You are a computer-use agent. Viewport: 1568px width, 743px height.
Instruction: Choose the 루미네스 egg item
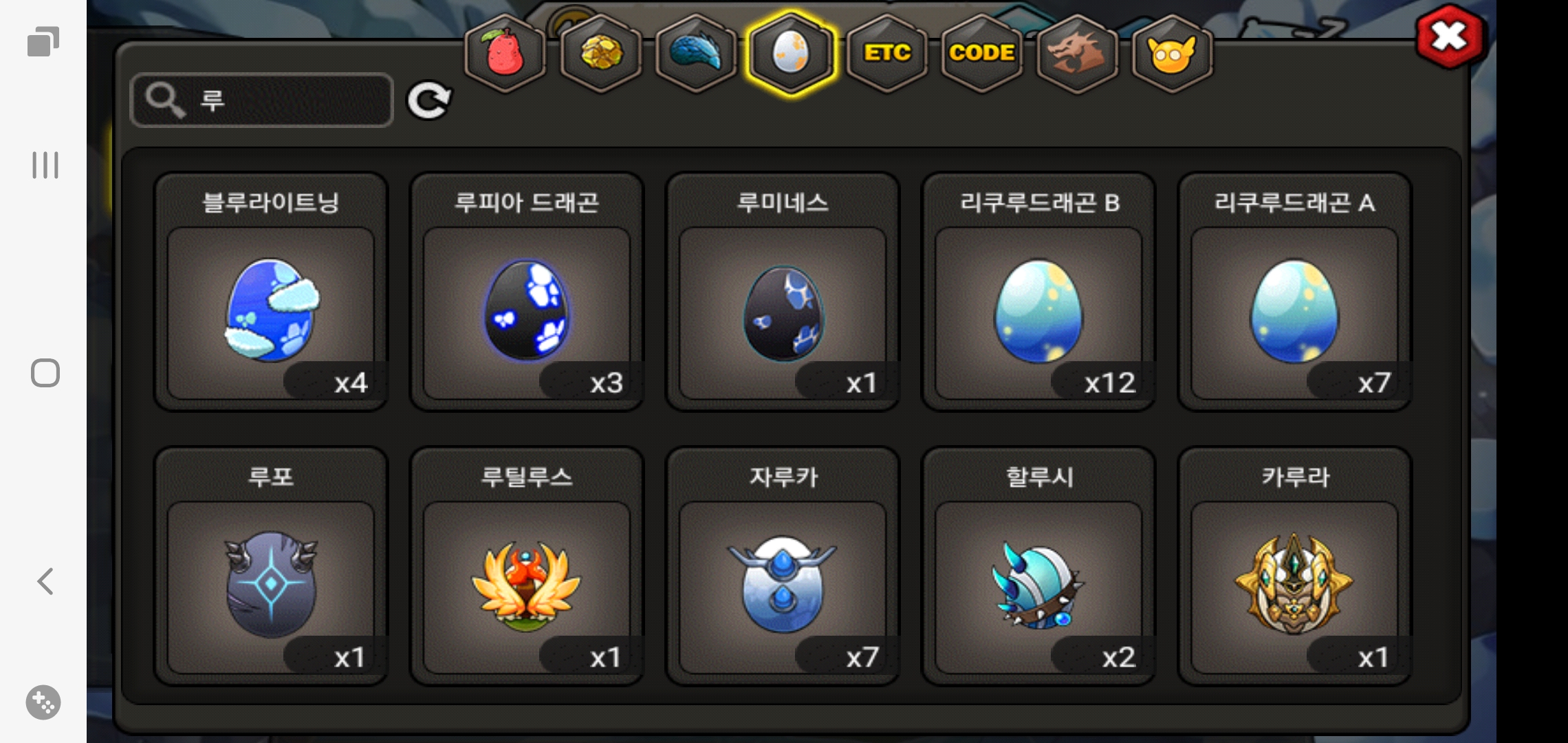pos(783,292)
